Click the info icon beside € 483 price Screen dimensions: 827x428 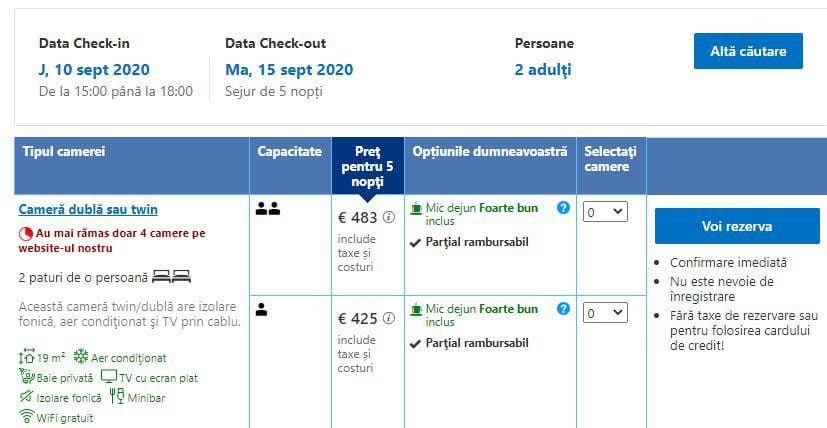click(389, 217)
